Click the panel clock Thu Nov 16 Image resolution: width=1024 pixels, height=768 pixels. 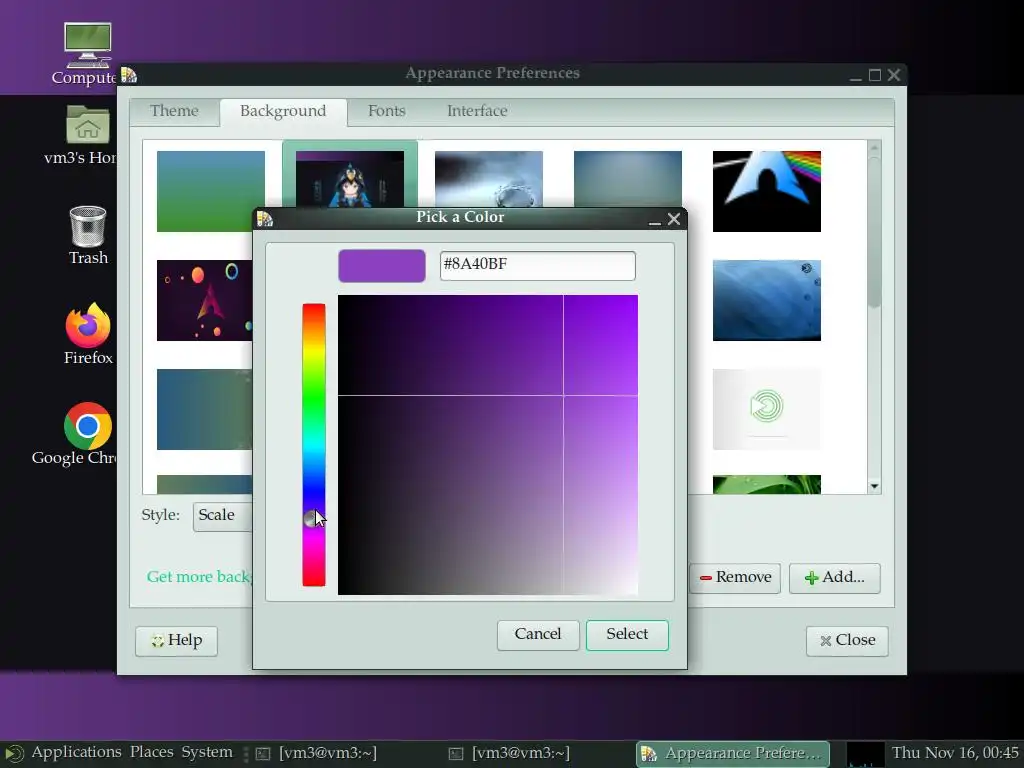pos(955,753)
